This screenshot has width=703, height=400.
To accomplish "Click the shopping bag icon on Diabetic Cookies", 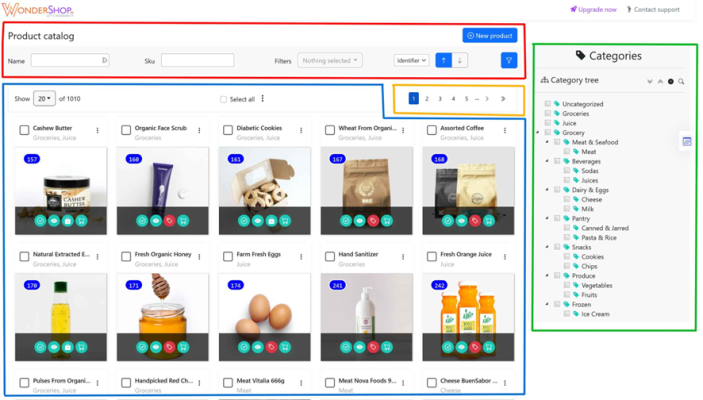I will (x=271, y=221).
